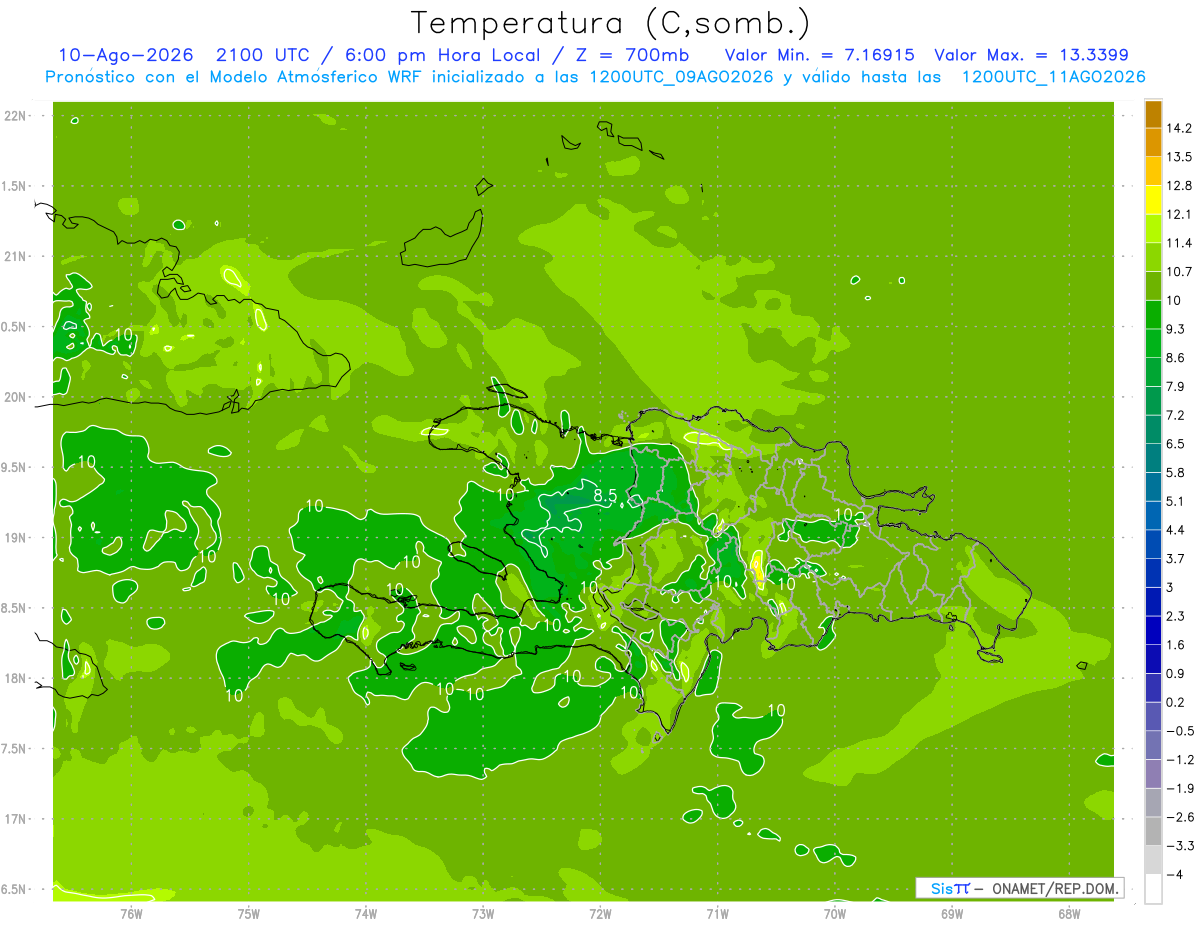Click the "-3.3" color scale value
Screen dimensions: 1200x927
click(1180, 846)
